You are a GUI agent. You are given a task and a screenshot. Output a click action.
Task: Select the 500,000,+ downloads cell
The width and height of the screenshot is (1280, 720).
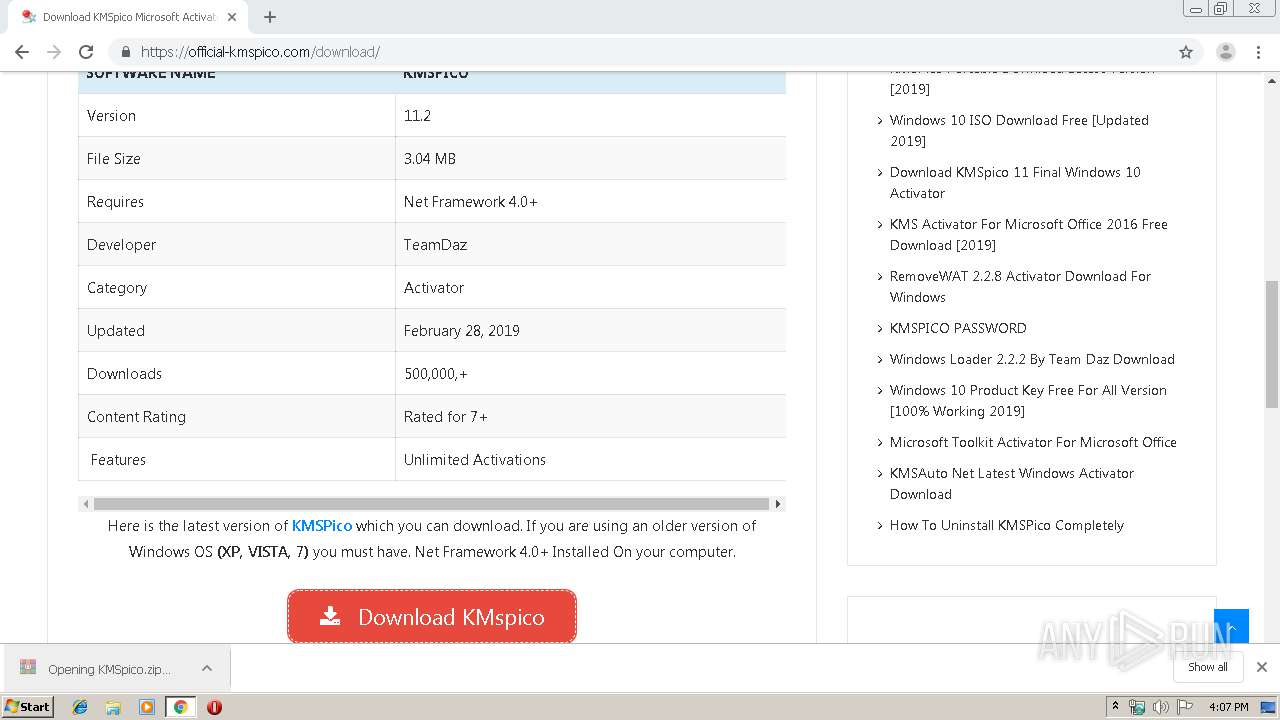[x=590, y=373]
